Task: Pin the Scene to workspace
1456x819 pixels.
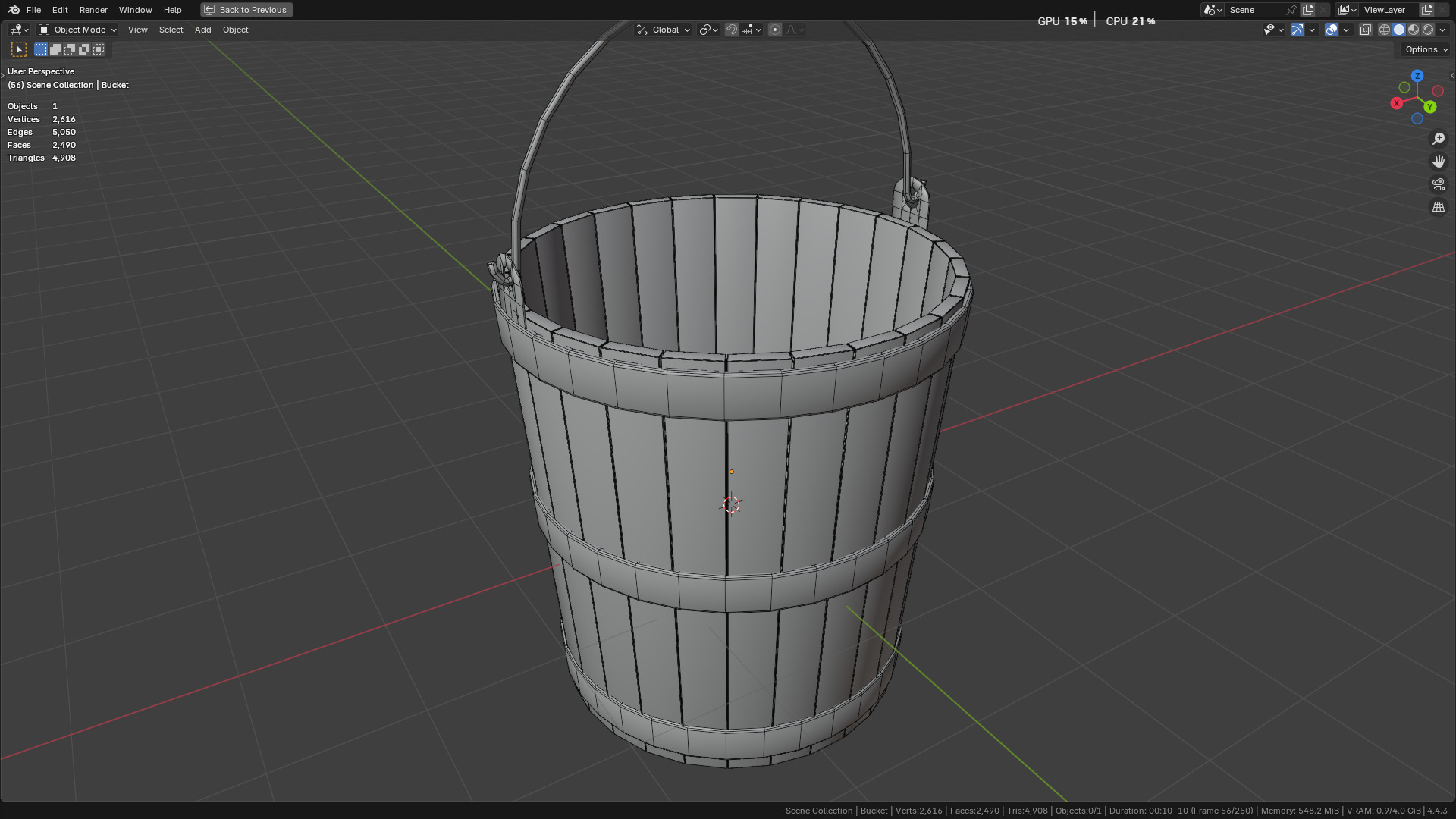Action: [1292, 10]
